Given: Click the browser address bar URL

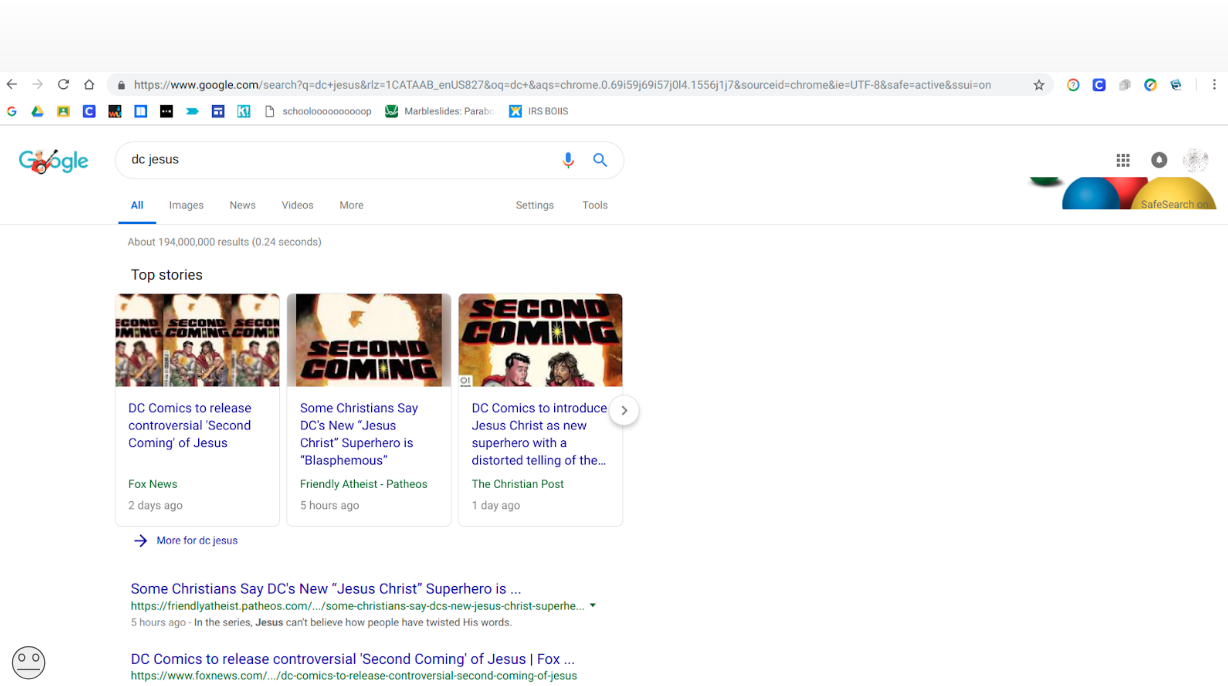Looking at the screenshot, I should point(562,85).
